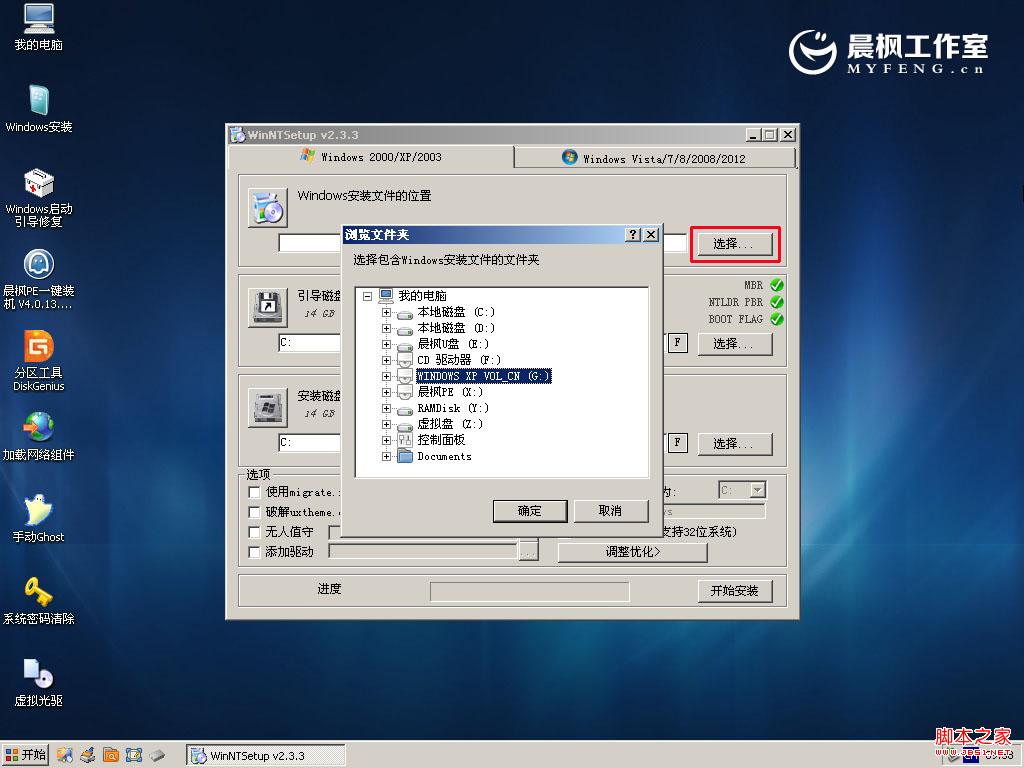Open the orange folder search taskbar icon

(x=111, y=756)
